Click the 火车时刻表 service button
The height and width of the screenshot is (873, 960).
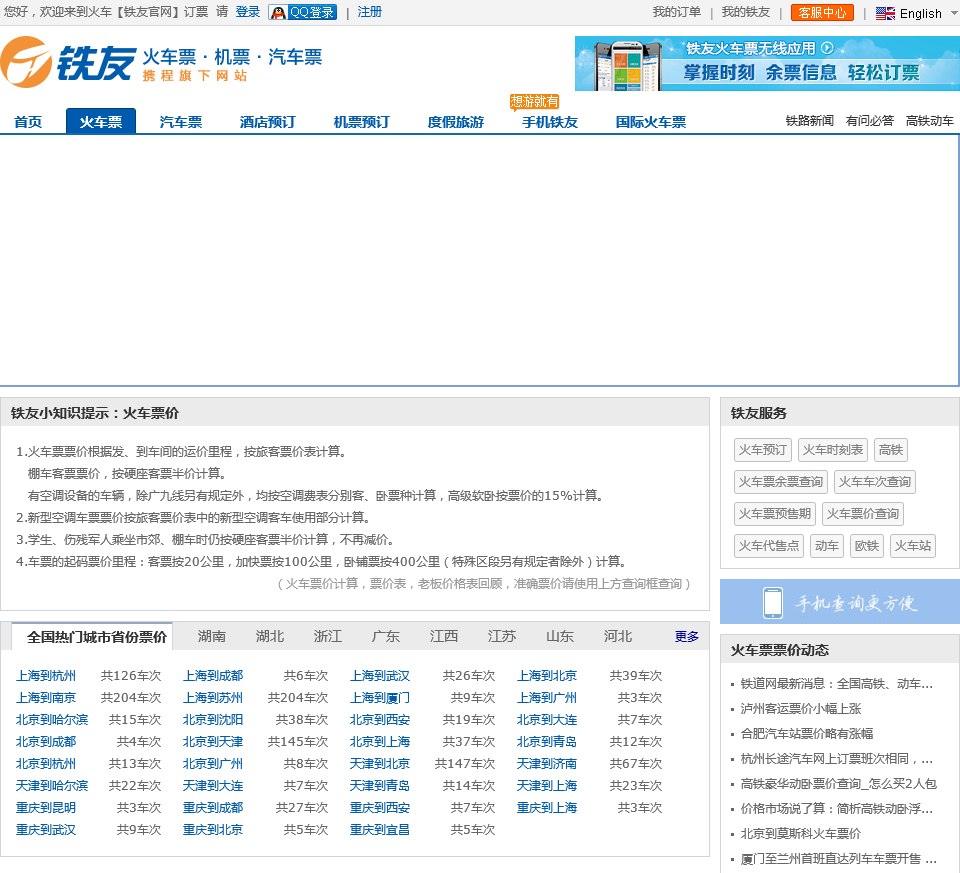833,450
